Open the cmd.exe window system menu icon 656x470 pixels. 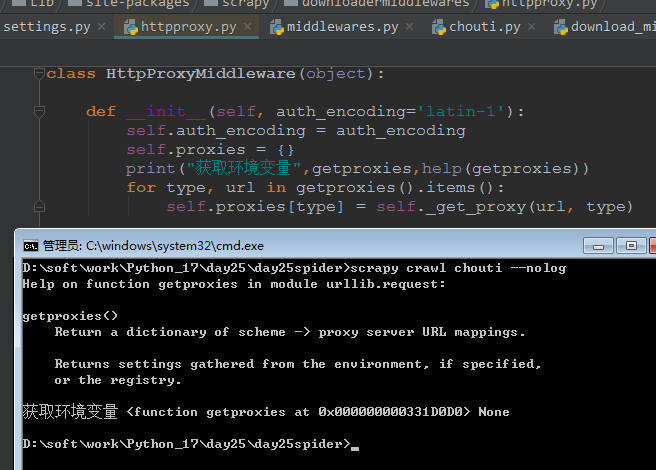(31, 246)
